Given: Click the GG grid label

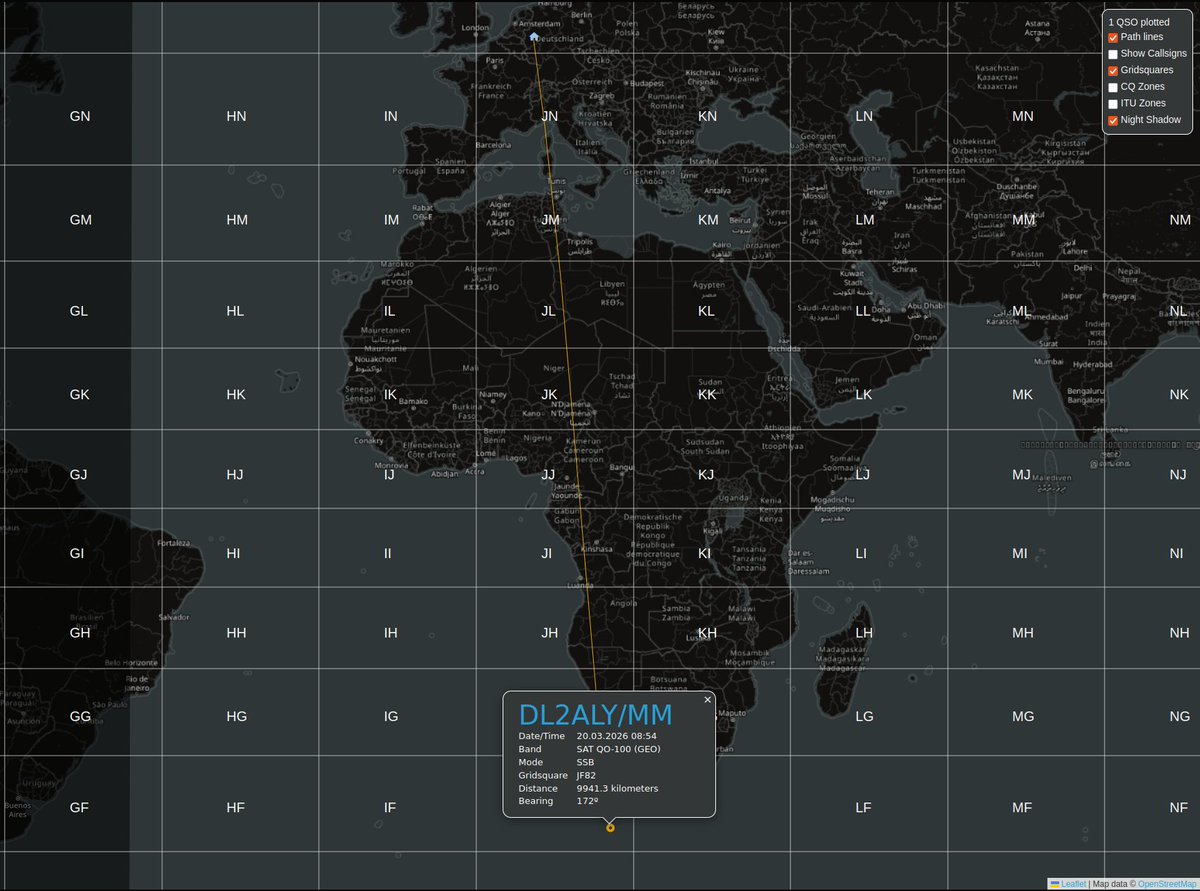Looking at the screenshot, I should pyautogui.click(x=80, y=716).
